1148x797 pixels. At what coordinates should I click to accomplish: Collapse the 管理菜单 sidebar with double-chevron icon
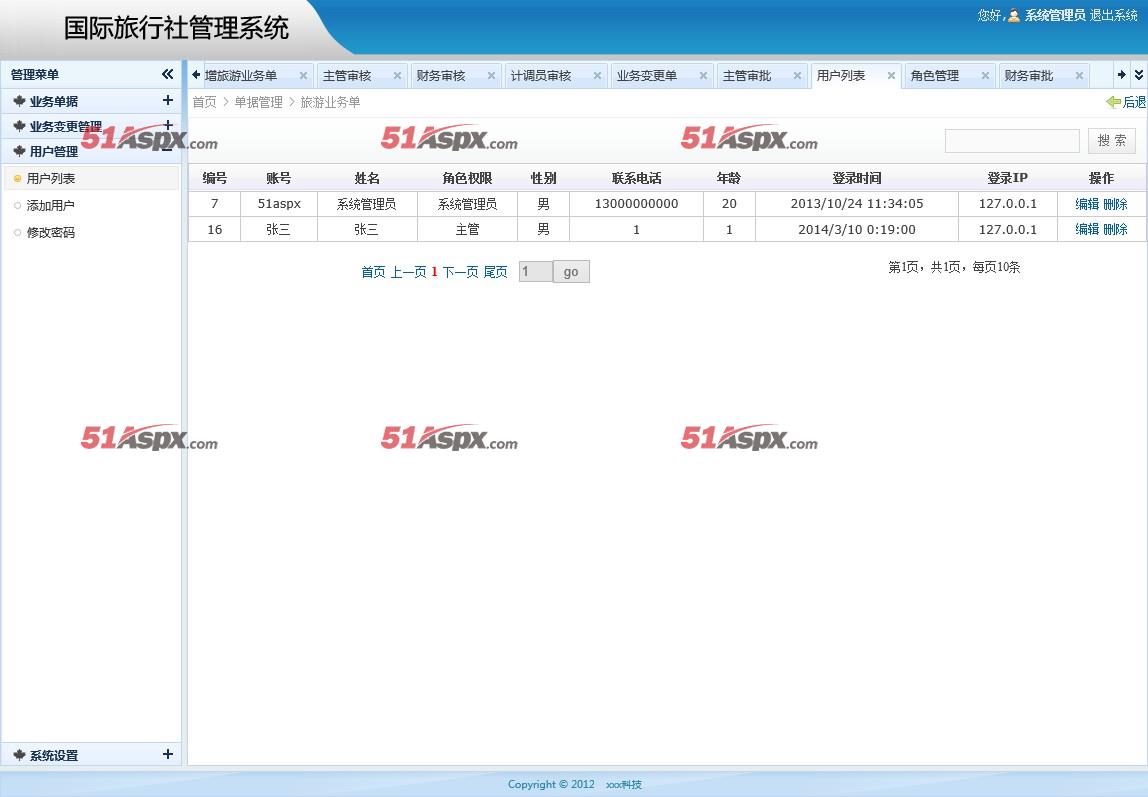(x=167, y=74)
